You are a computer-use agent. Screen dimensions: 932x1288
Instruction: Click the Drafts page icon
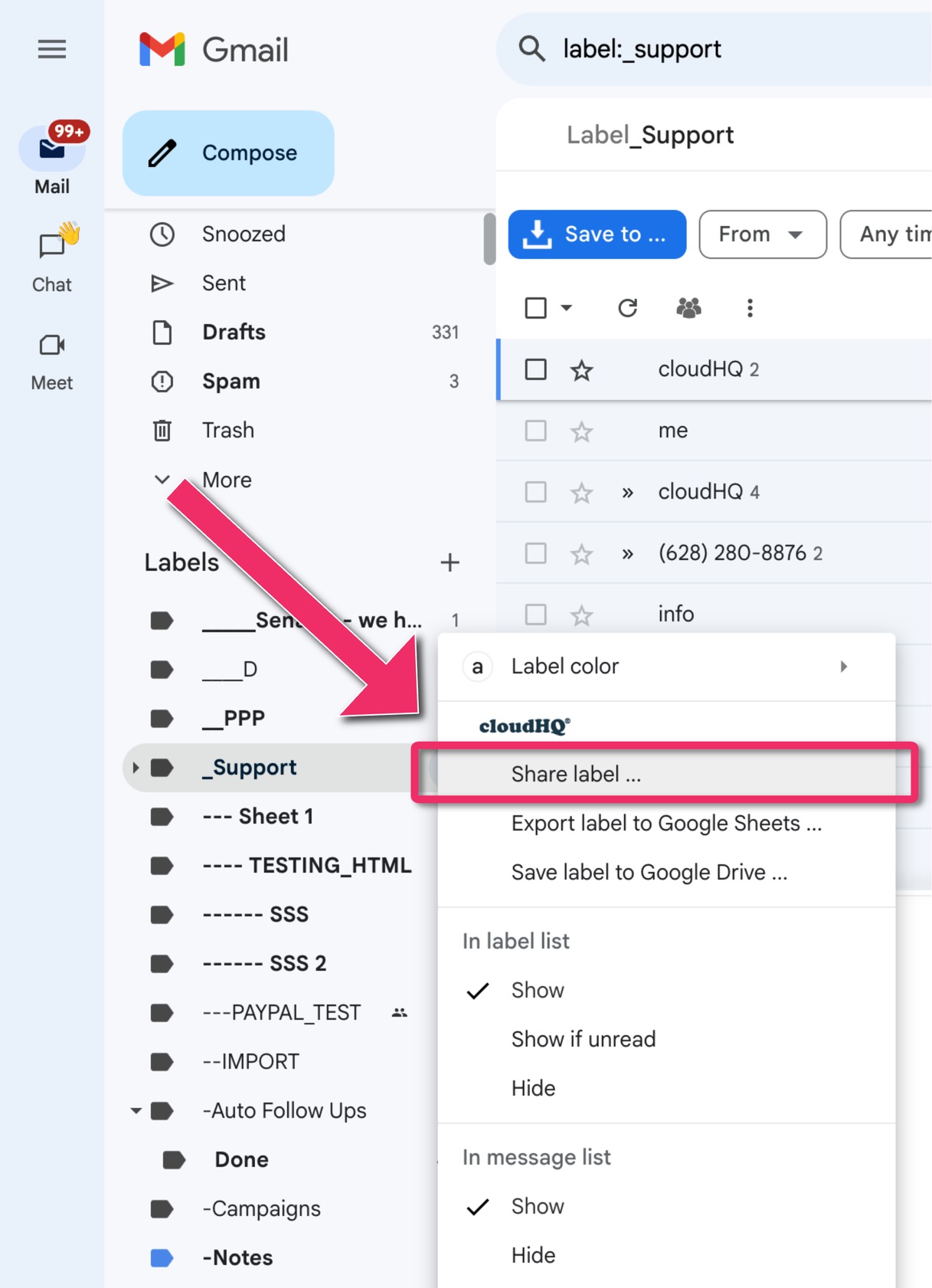point(162,333)
